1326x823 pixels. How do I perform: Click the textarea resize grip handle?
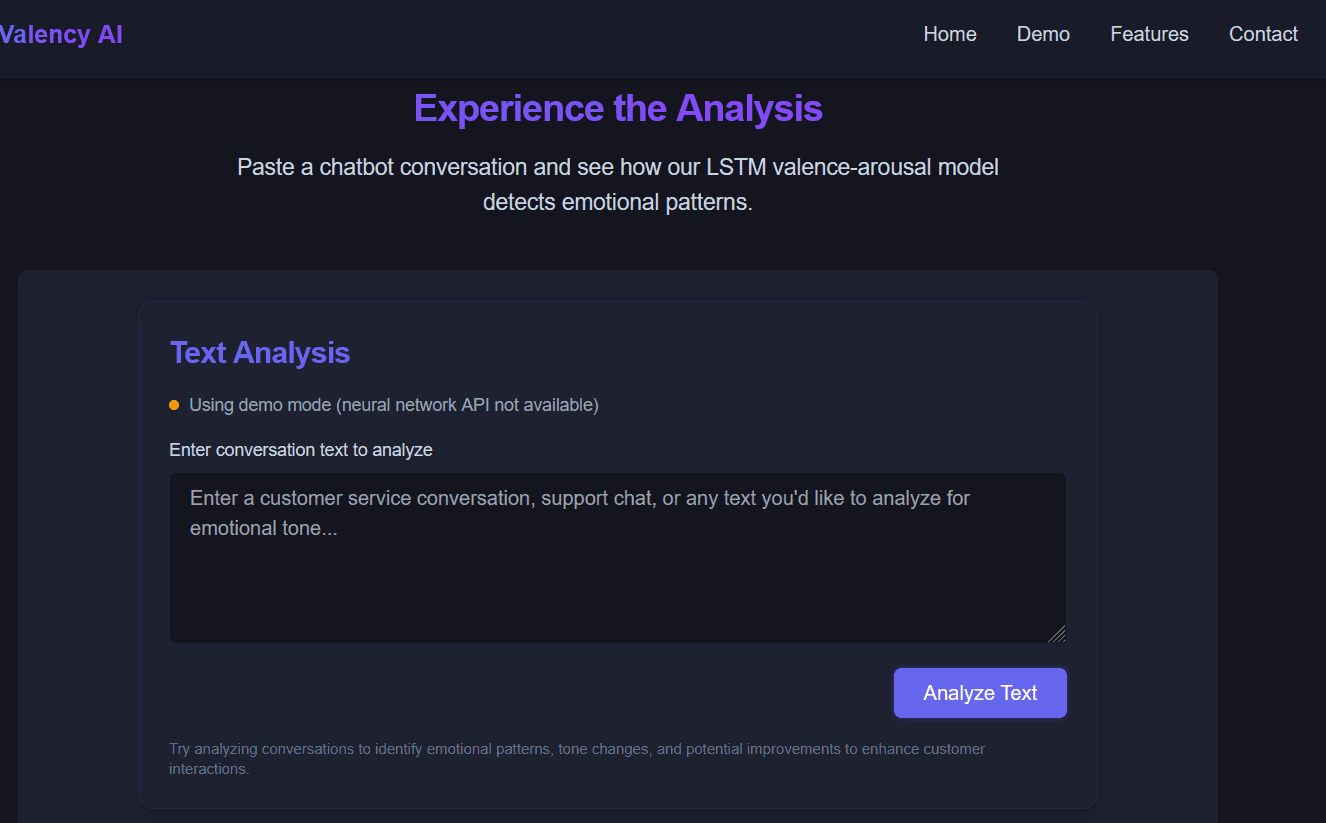point(1057,634)
